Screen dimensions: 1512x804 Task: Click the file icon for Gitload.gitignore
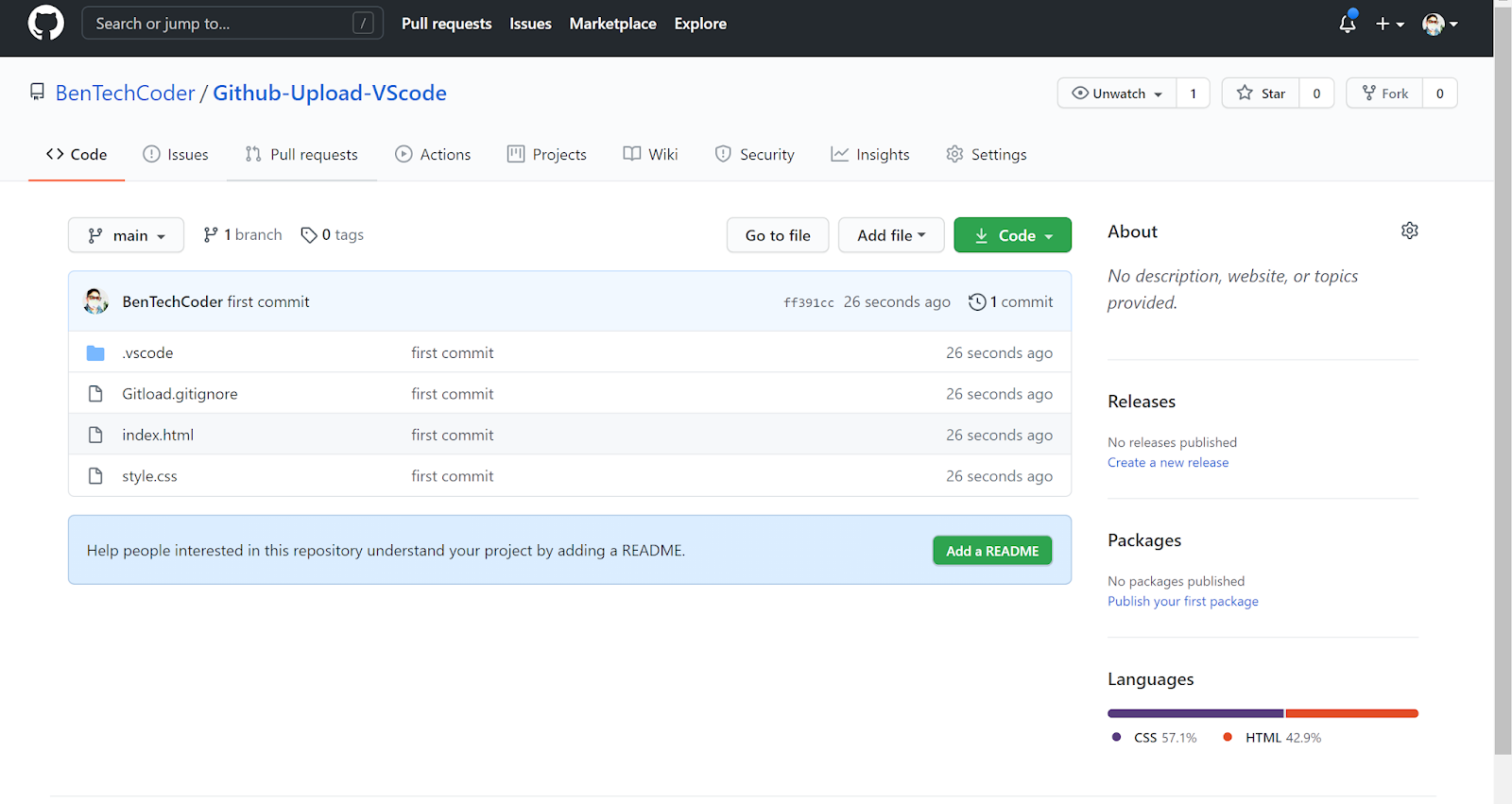95,394
